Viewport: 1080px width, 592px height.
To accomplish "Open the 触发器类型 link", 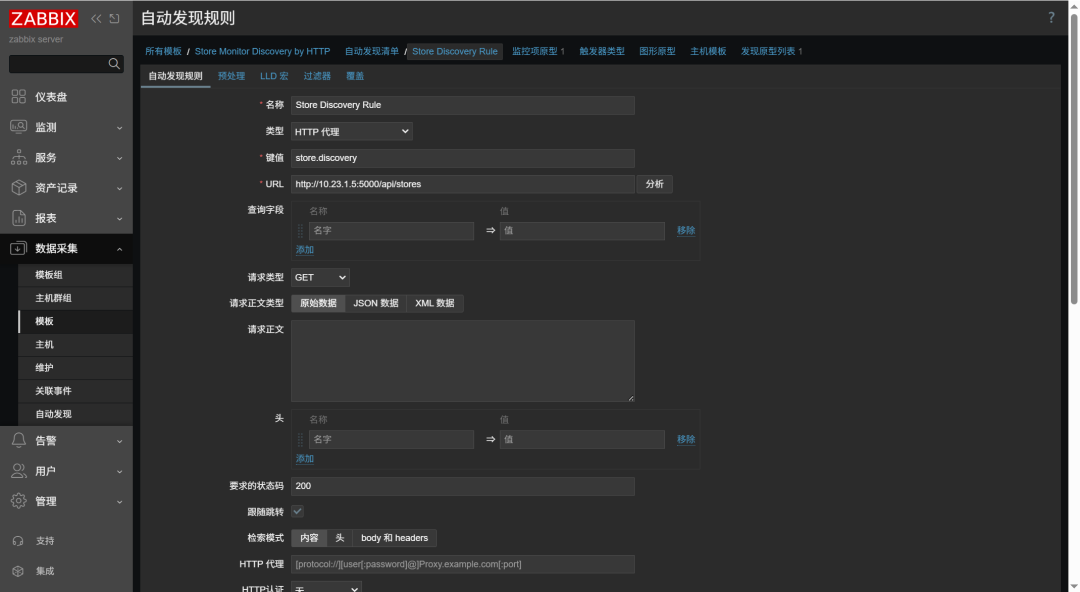I will 602,52.
